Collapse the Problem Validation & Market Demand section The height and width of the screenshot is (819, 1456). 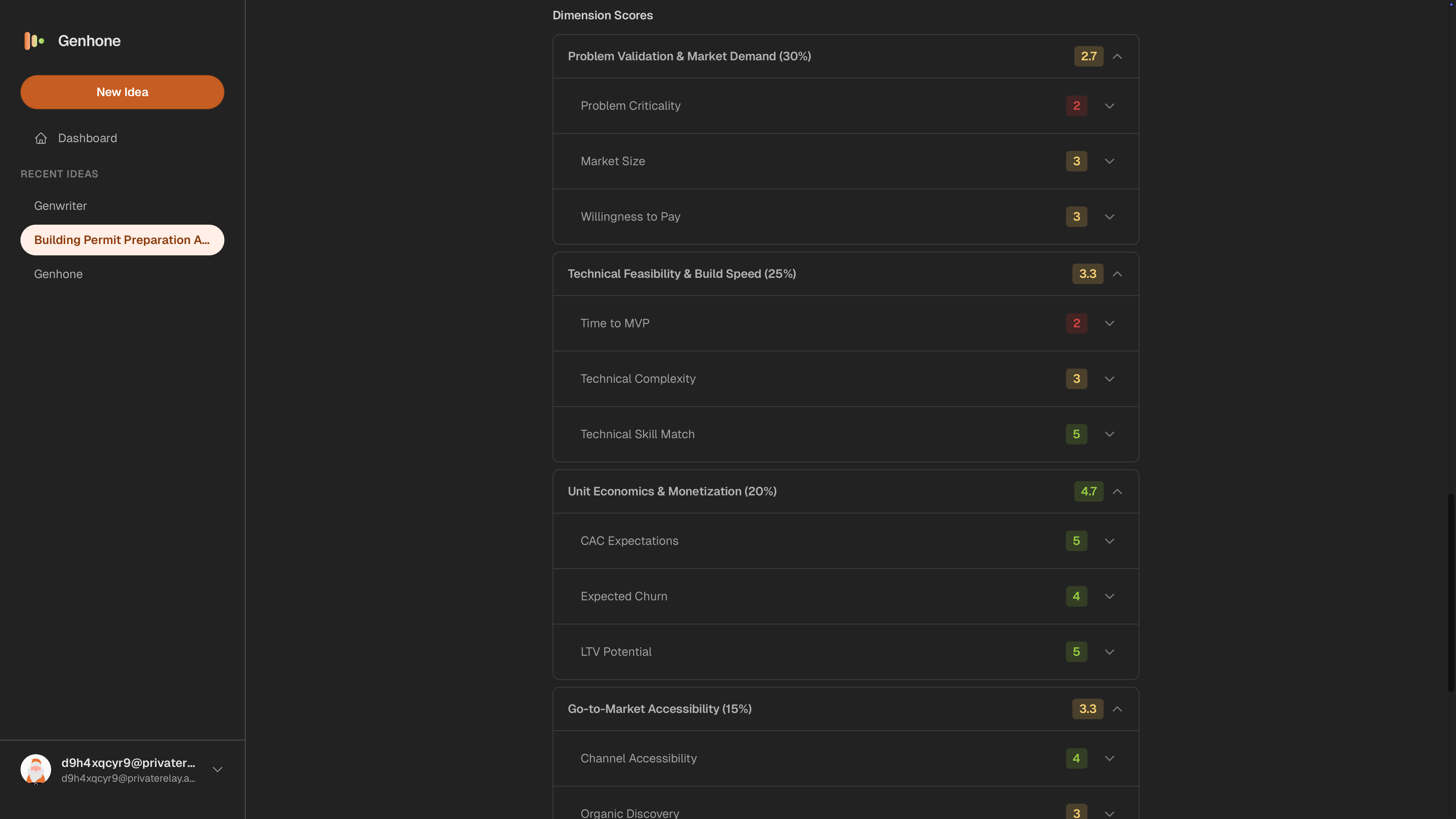1117,57
